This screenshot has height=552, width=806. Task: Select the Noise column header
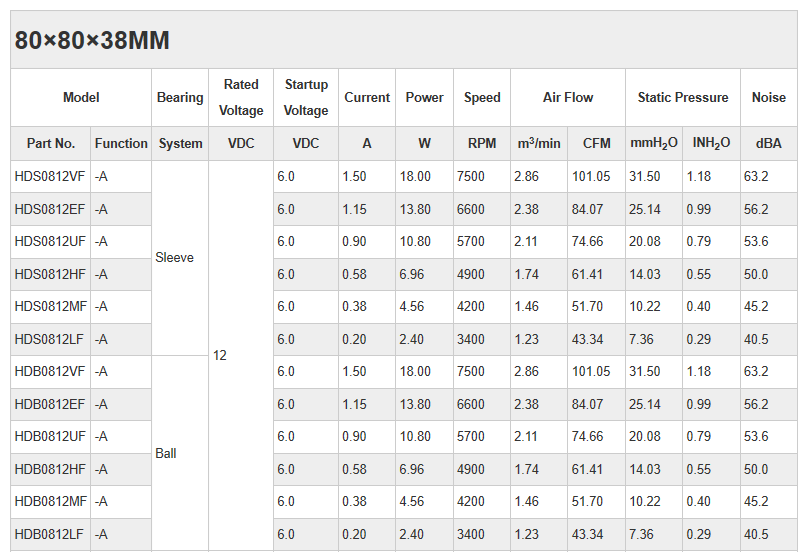(x=769, y=98)
